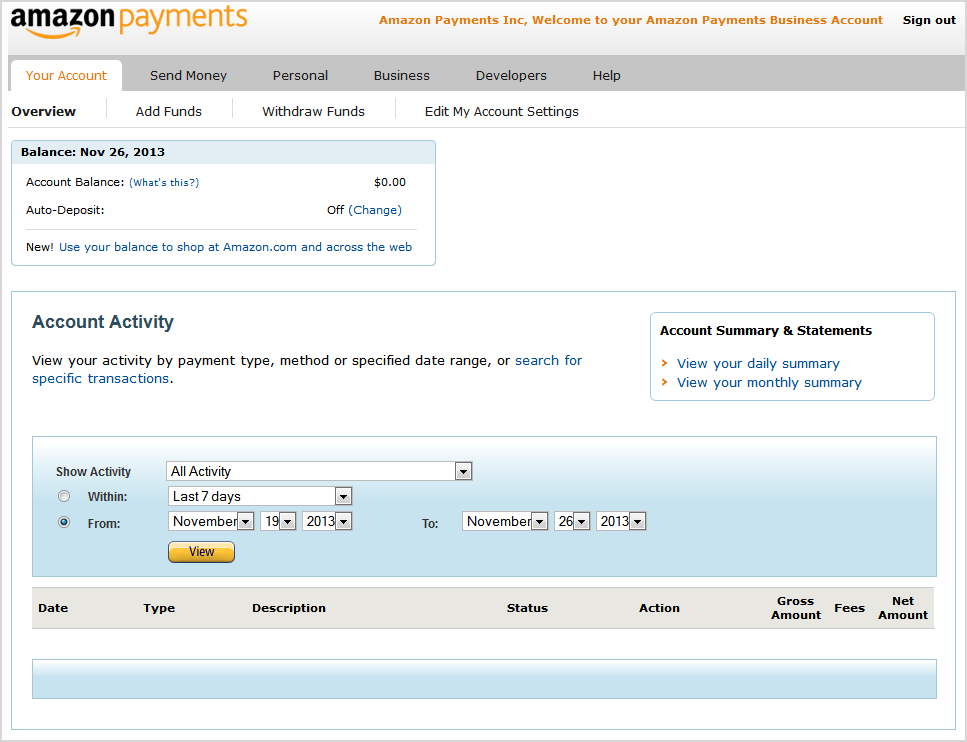Select the From date range radio button
The image size is (967, 742).
pos(64,522)
